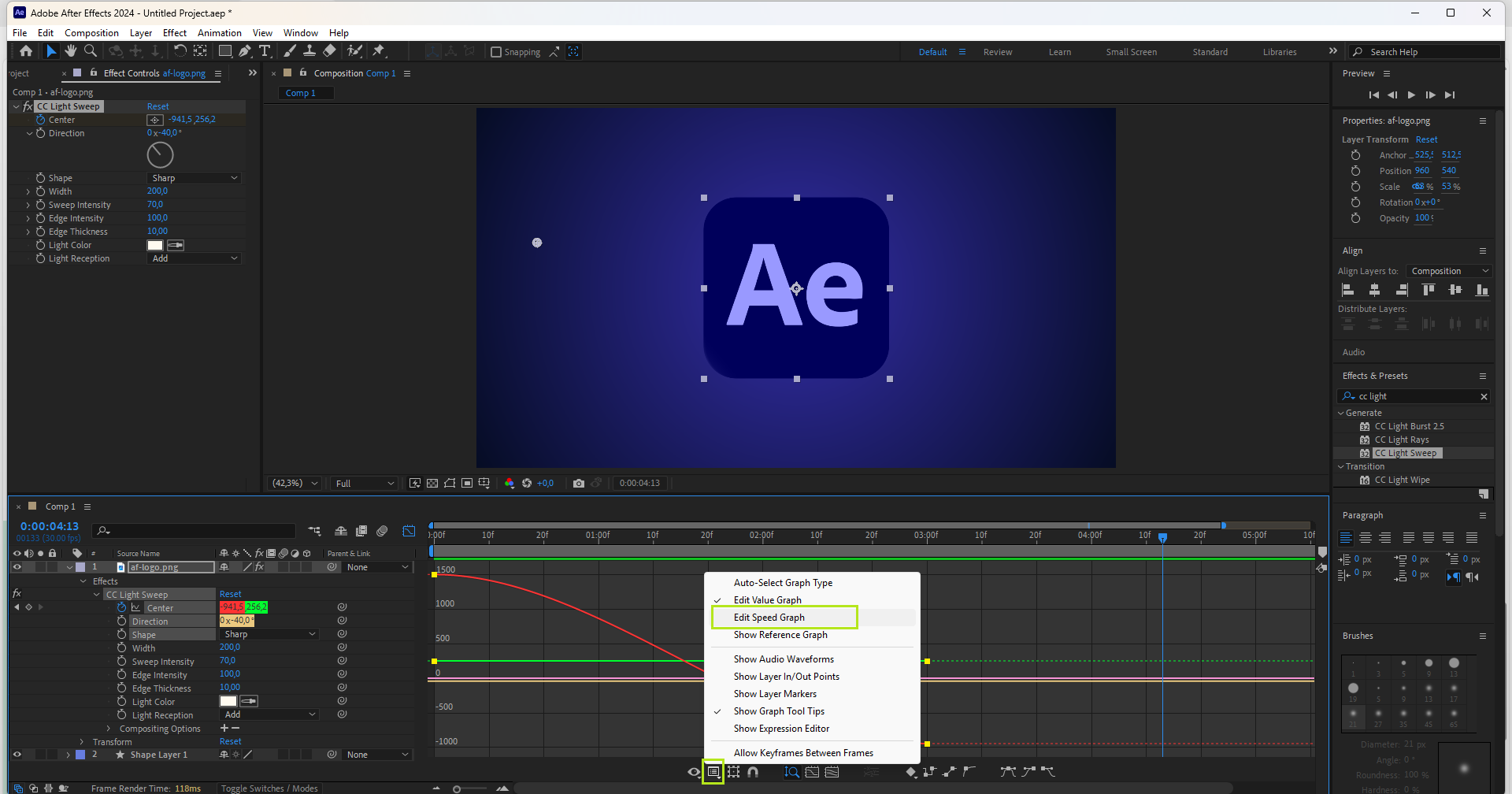Open the Animation menu
Screen dimensions: 1512x794
tap(219, 33)
